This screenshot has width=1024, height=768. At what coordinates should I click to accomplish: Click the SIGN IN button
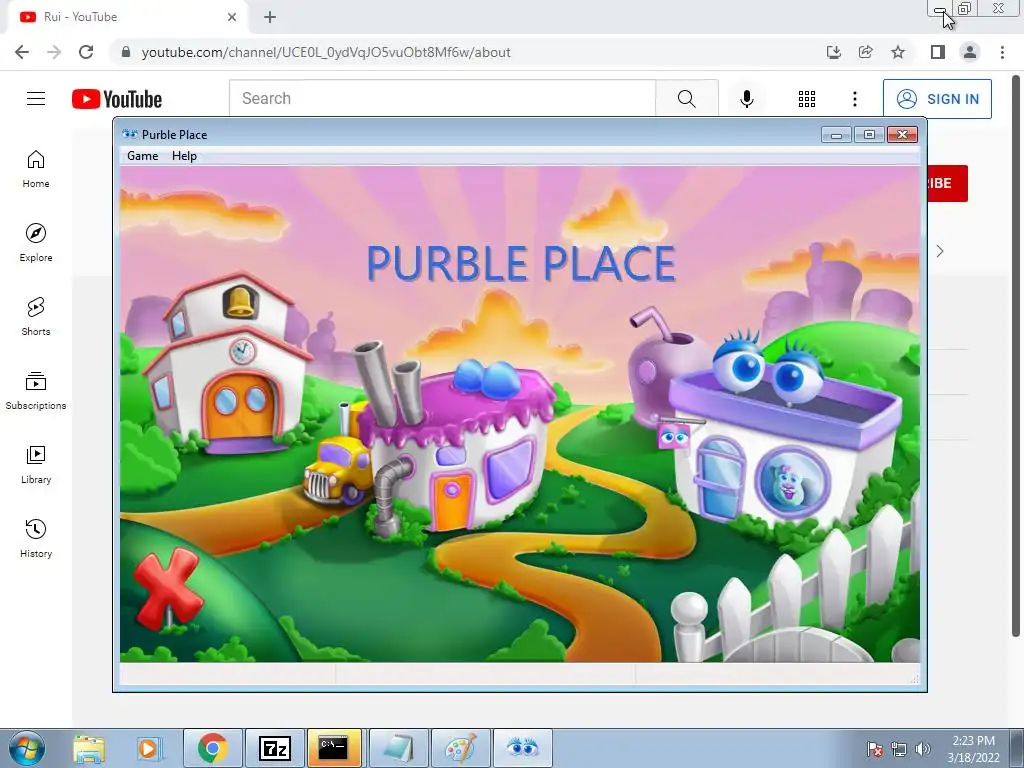click(937, 99)
